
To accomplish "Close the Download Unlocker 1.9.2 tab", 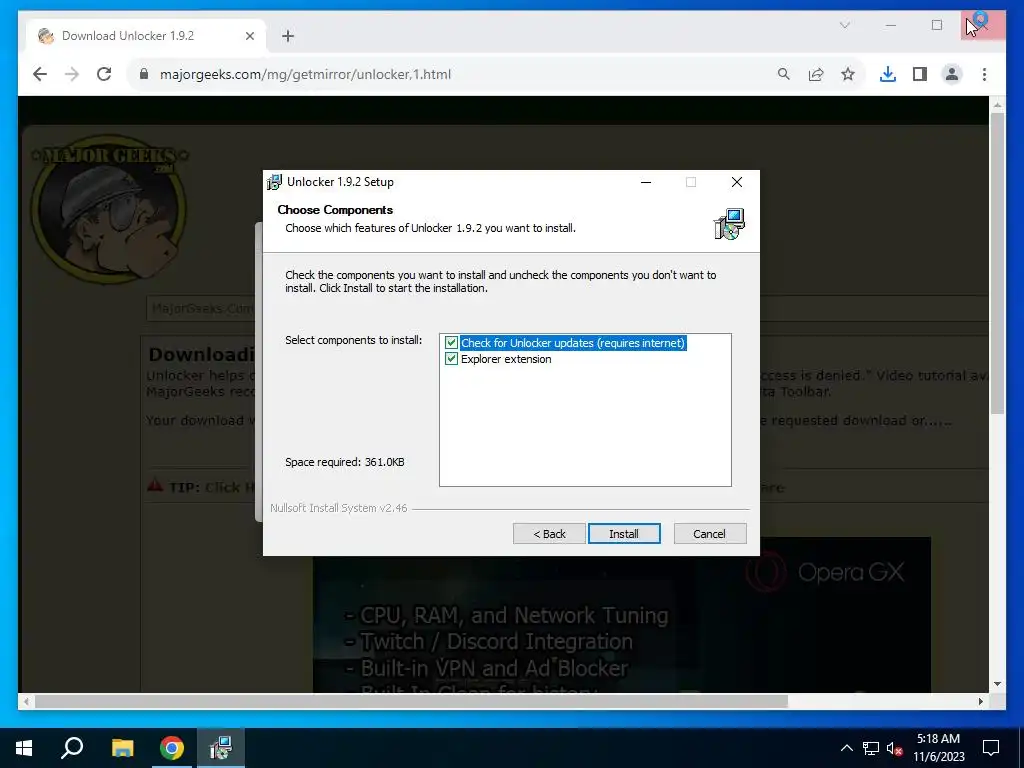I will (x=249, y=36).
